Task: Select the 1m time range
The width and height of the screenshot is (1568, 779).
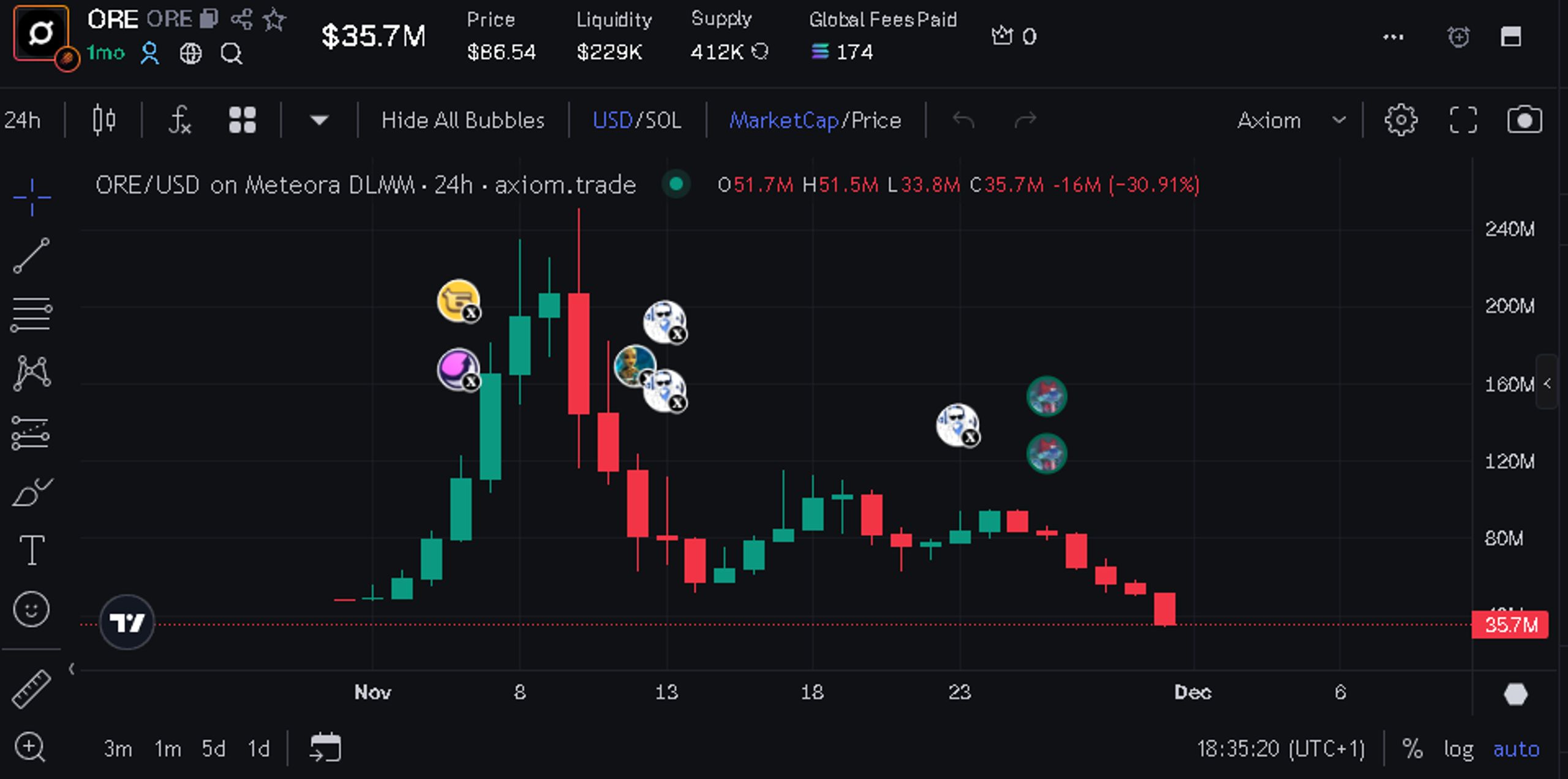Action: pyautogui.click(x=168, y=748)
